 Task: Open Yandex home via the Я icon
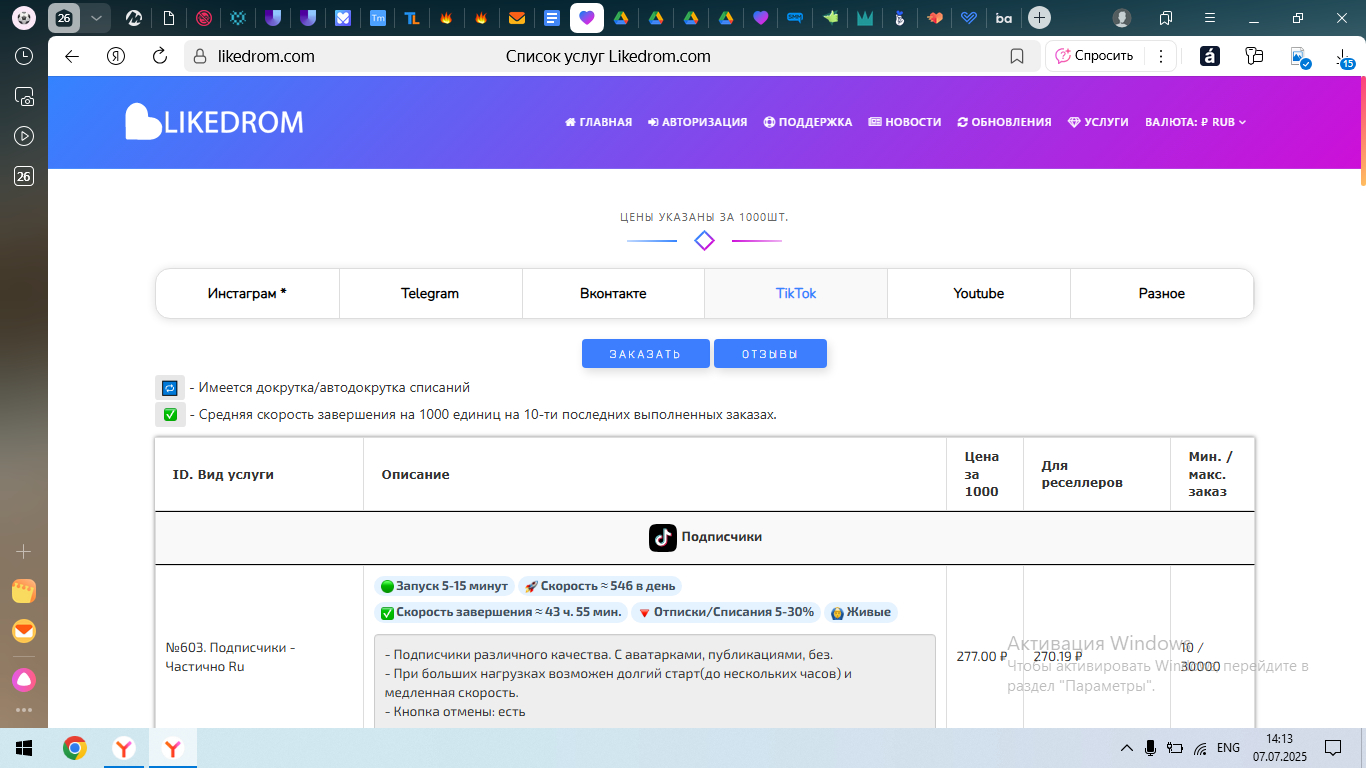(116, 56)
